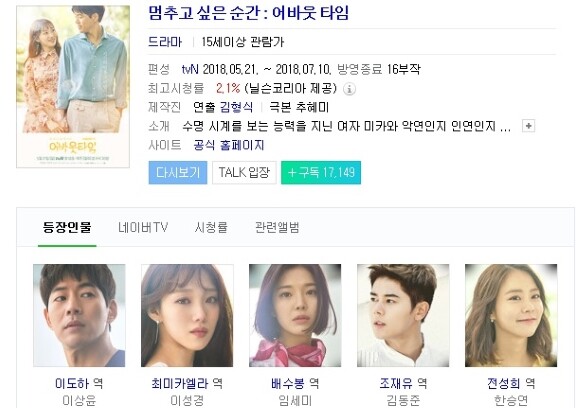Image resolution: width=580 pixels, height=408 pixels.
Task: Open the 공식 홈페이지 link
Action: pos(229,145)
